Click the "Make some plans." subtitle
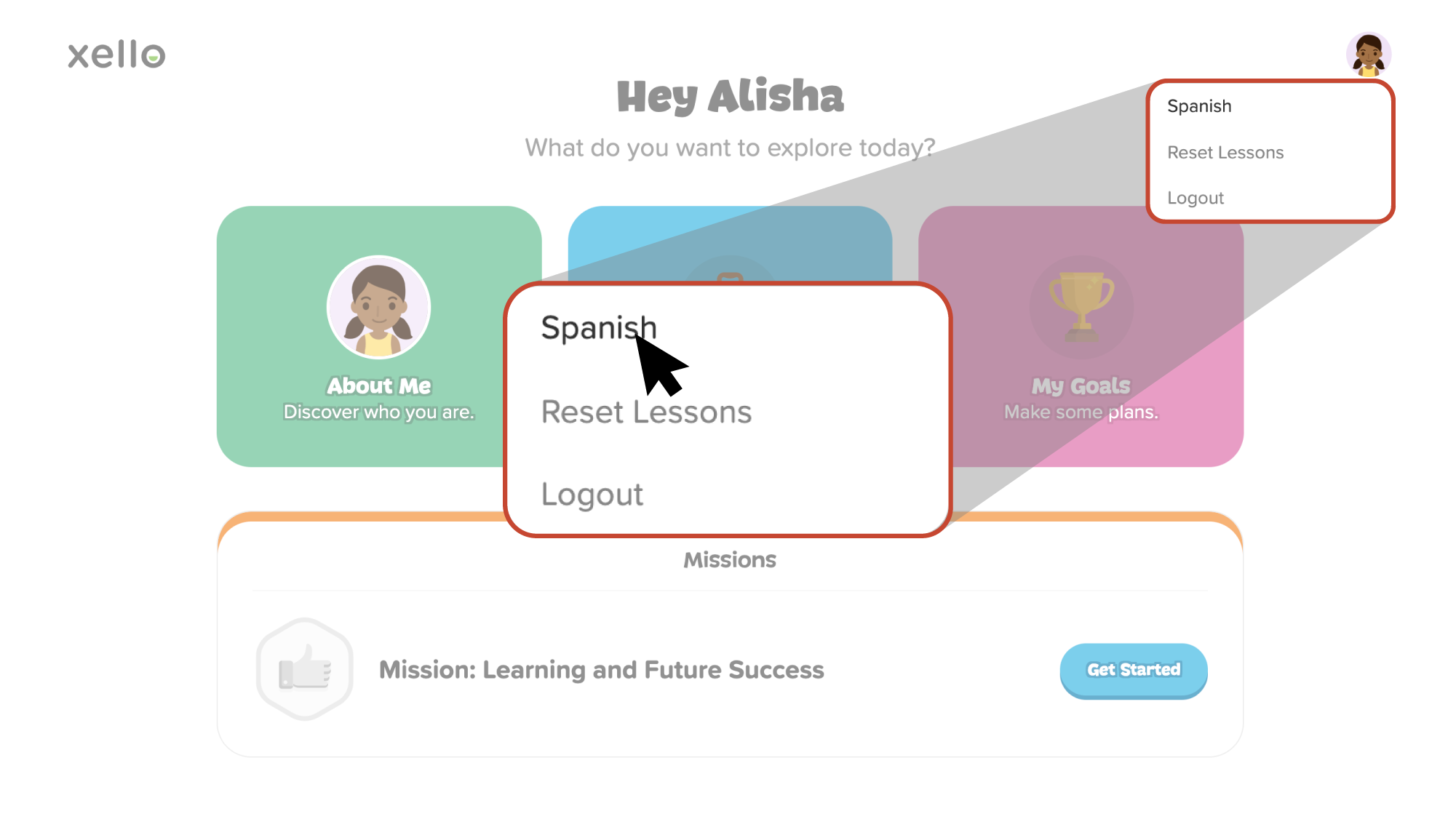Viewport: 1456px width, 819px height. coord(1081,412)
